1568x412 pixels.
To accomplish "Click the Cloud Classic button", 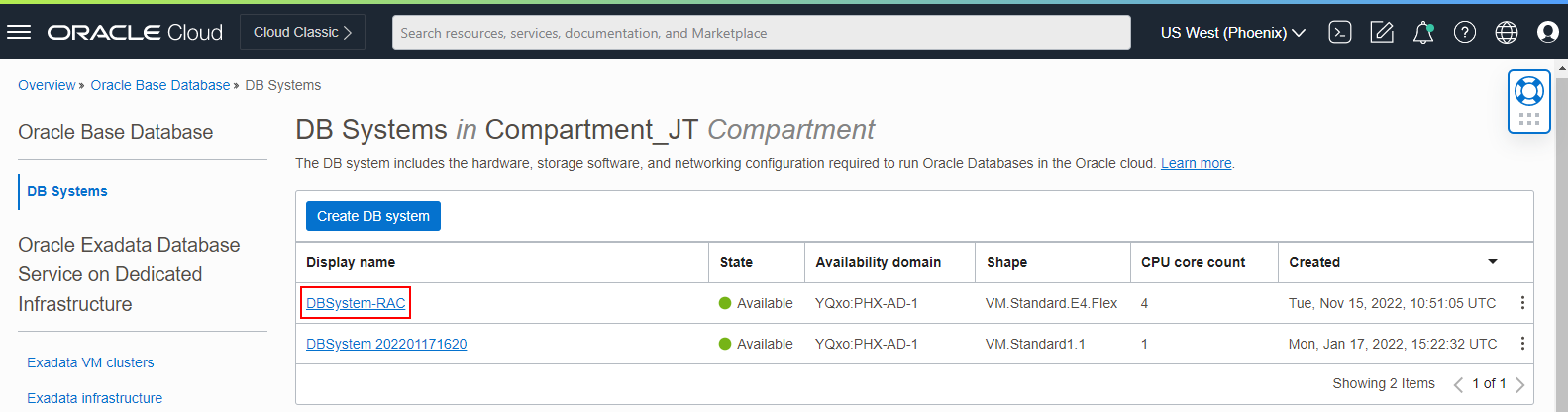I will tap(302, 32).
